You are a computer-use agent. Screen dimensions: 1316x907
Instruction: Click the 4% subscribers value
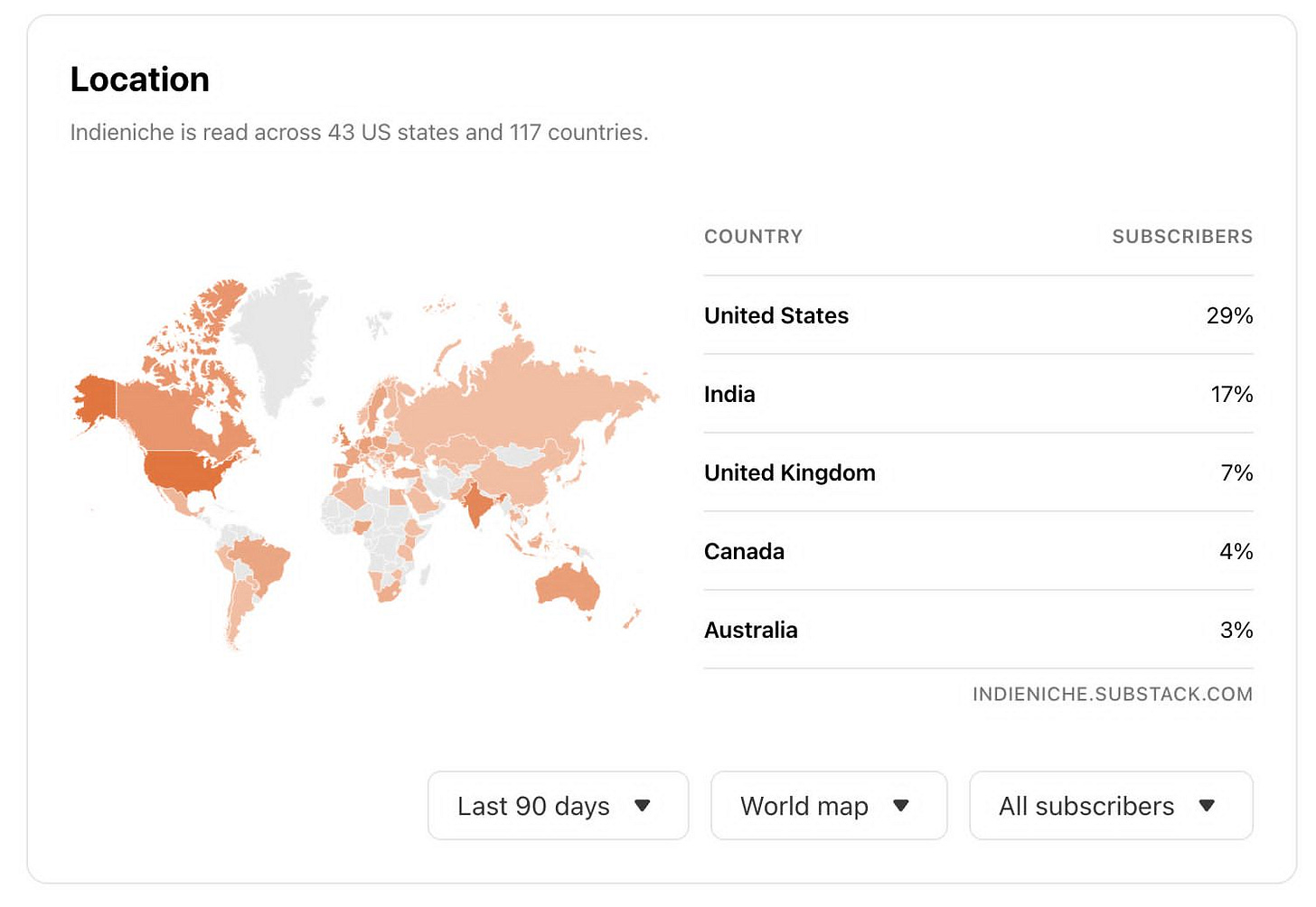point(1236,551)
